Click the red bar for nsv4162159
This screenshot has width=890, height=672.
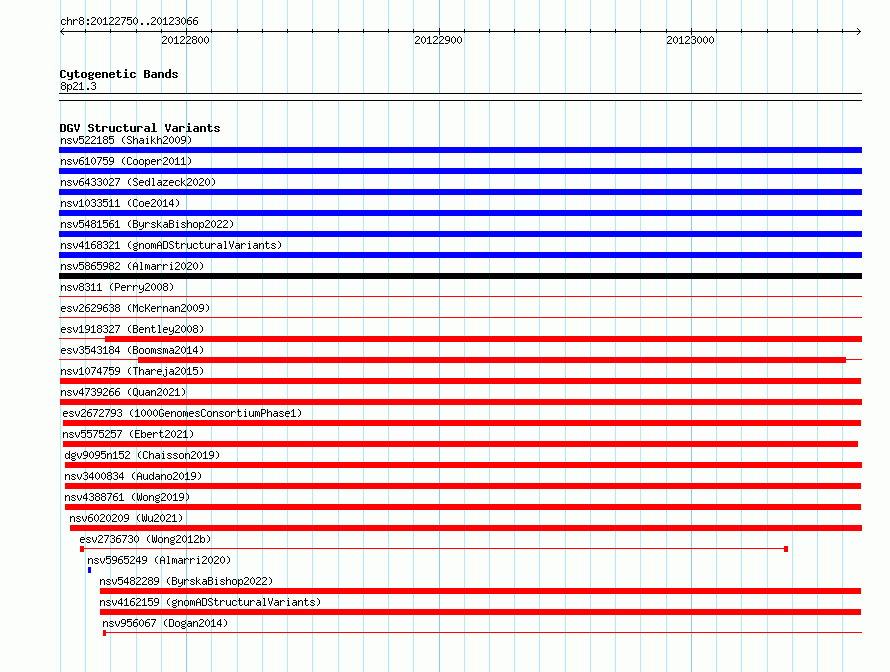pos(480,612)
